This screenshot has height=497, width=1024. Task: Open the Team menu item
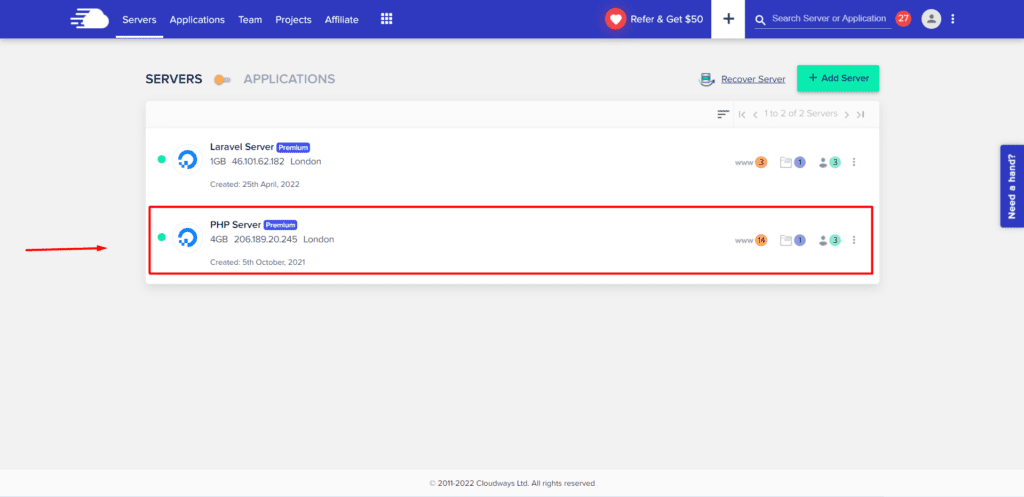point(250,20)
